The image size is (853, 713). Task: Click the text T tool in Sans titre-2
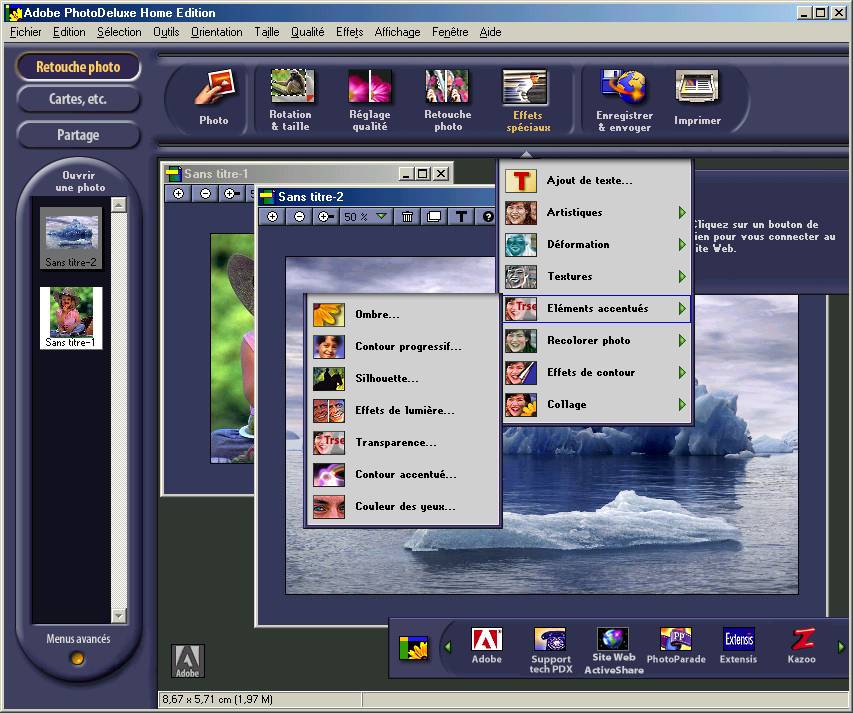[x=461, y=216]
